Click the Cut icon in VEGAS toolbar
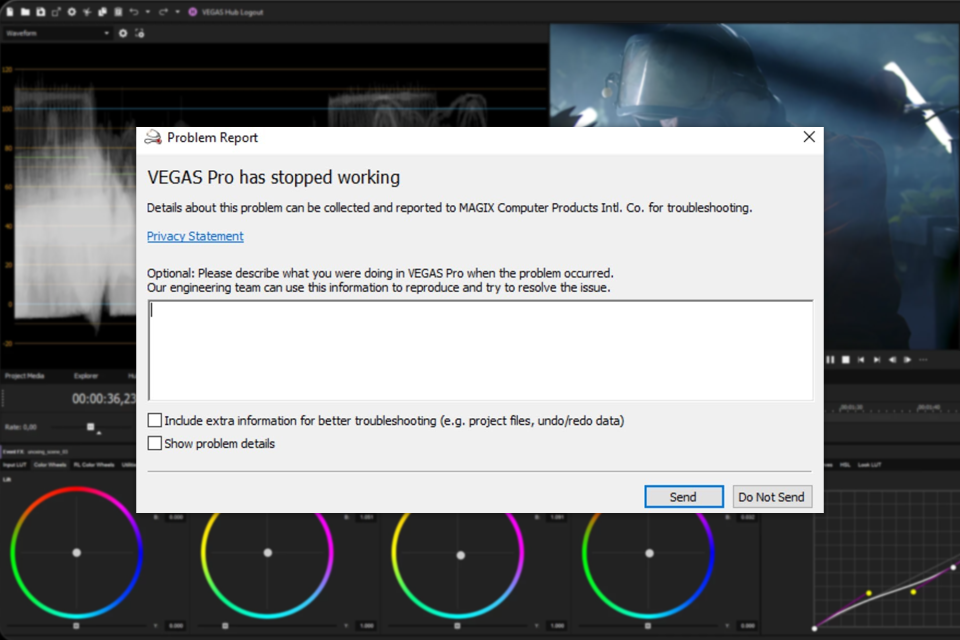The height and width of the screenshot is (640, 960). [x=87, y=12]
